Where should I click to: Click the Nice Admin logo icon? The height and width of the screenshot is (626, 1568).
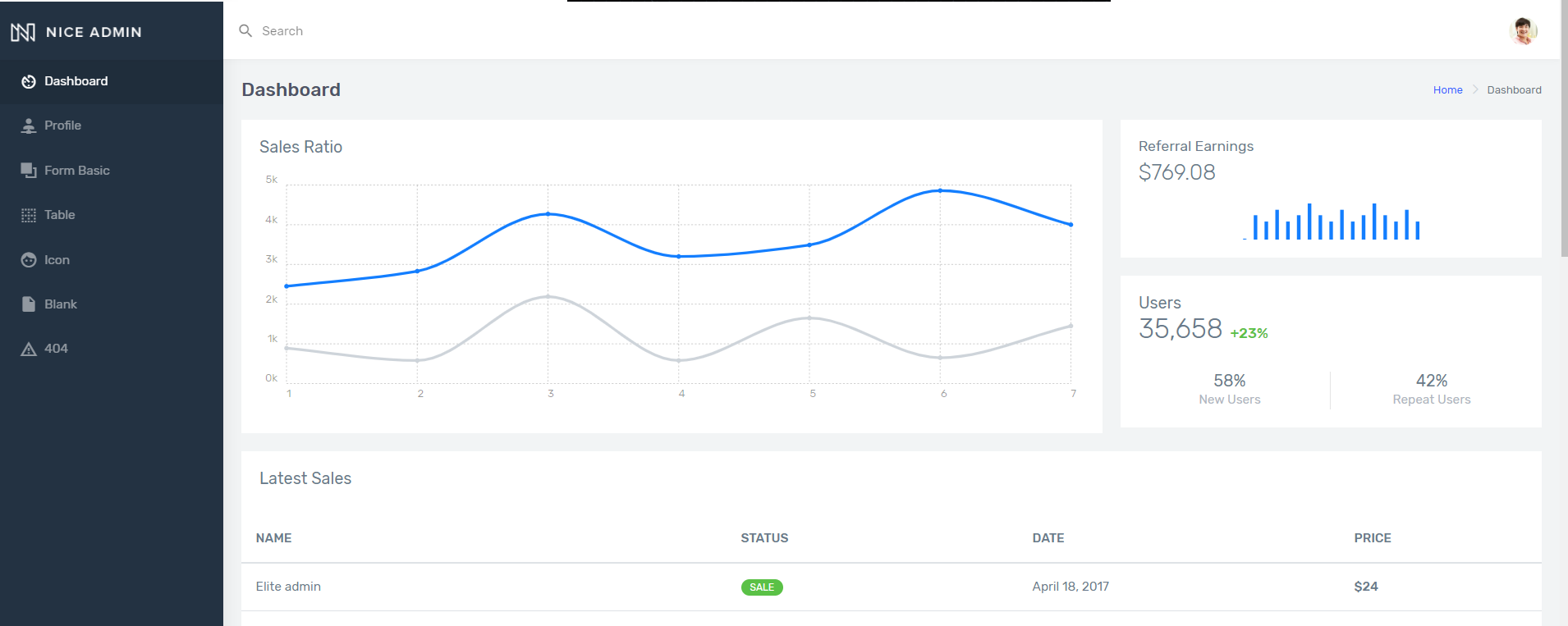(23, 32)
